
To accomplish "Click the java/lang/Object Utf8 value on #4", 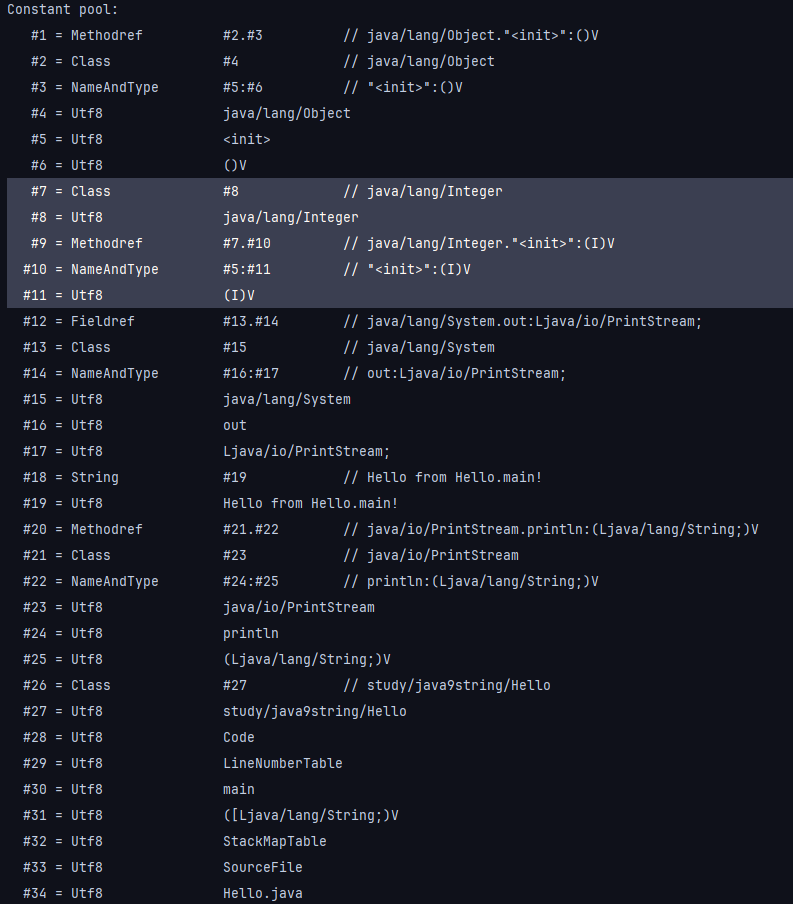I will click(286, 113).
